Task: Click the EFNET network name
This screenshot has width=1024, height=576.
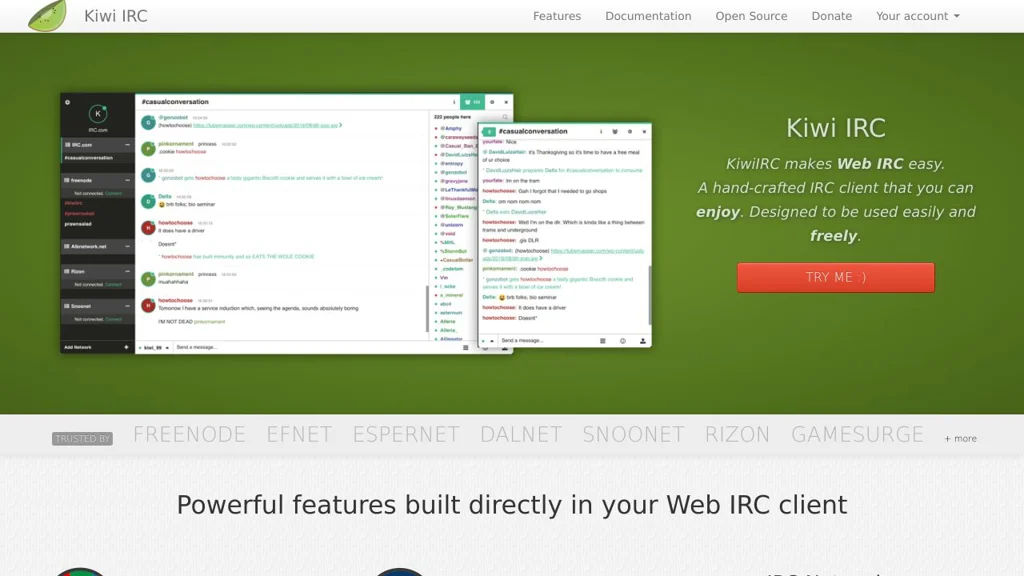Action: pyautogui.click(x=299, y=434)
